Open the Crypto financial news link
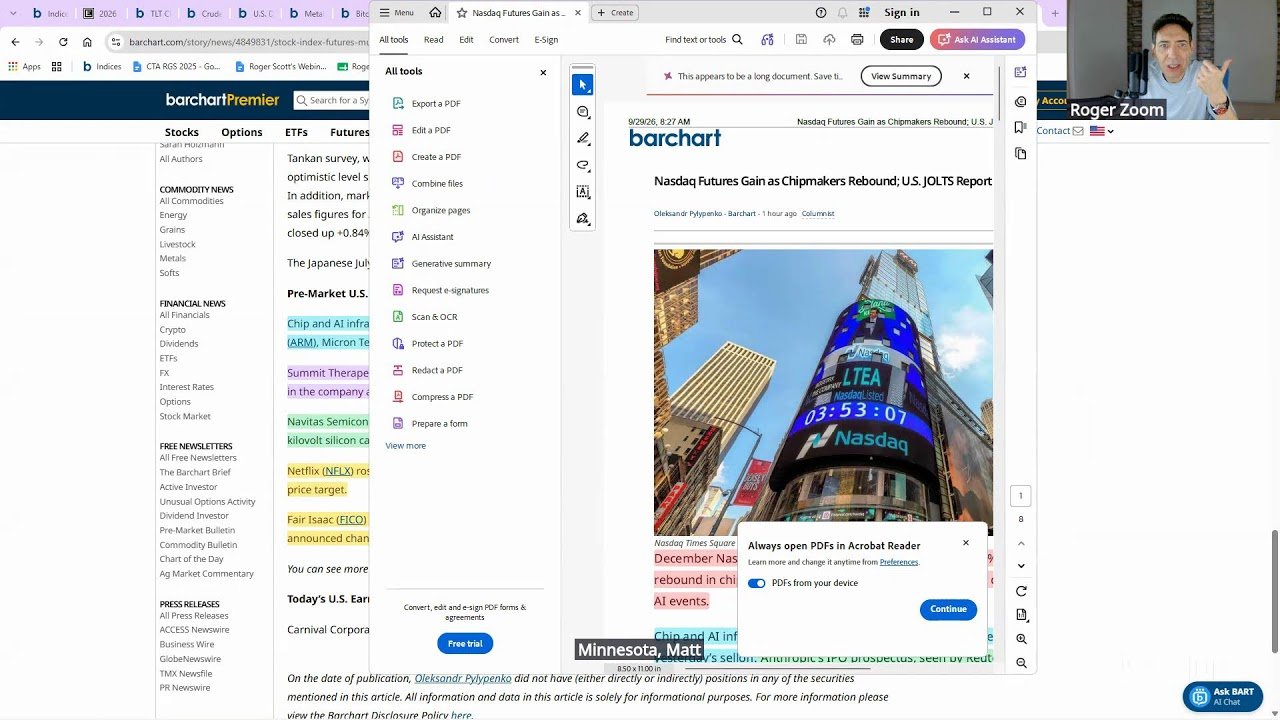The image size is (1280, 720). 173,329
